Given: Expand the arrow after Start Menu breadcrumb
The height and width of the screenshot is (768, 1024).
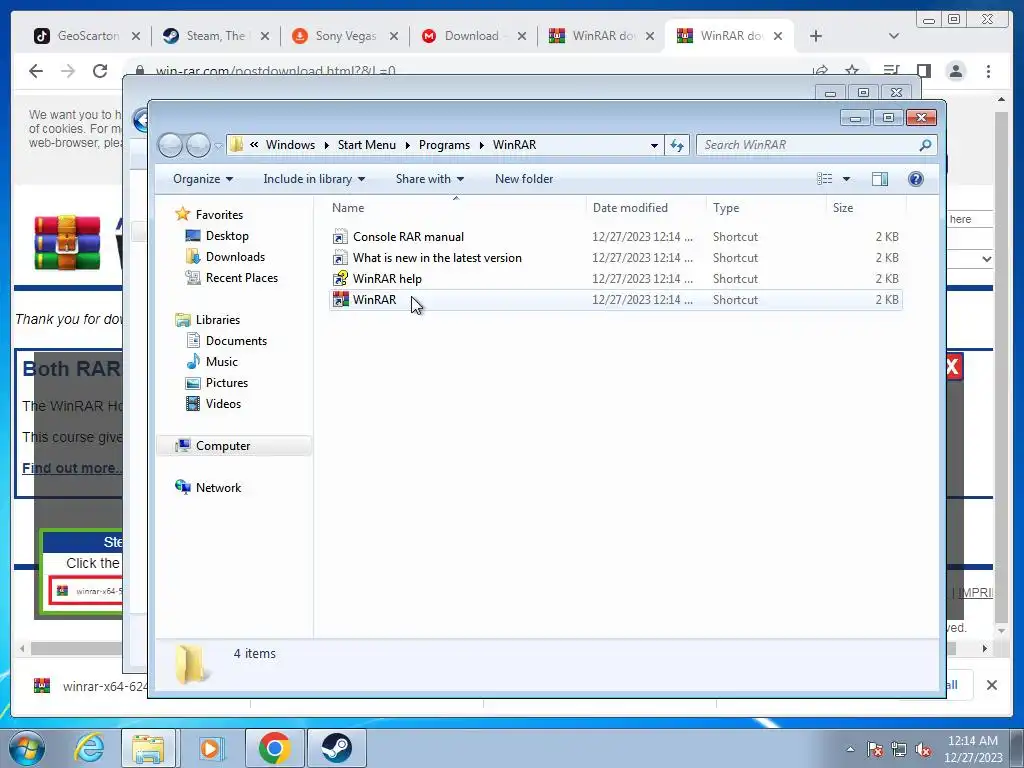Looking at the screenshot, I should coord(408,145).
